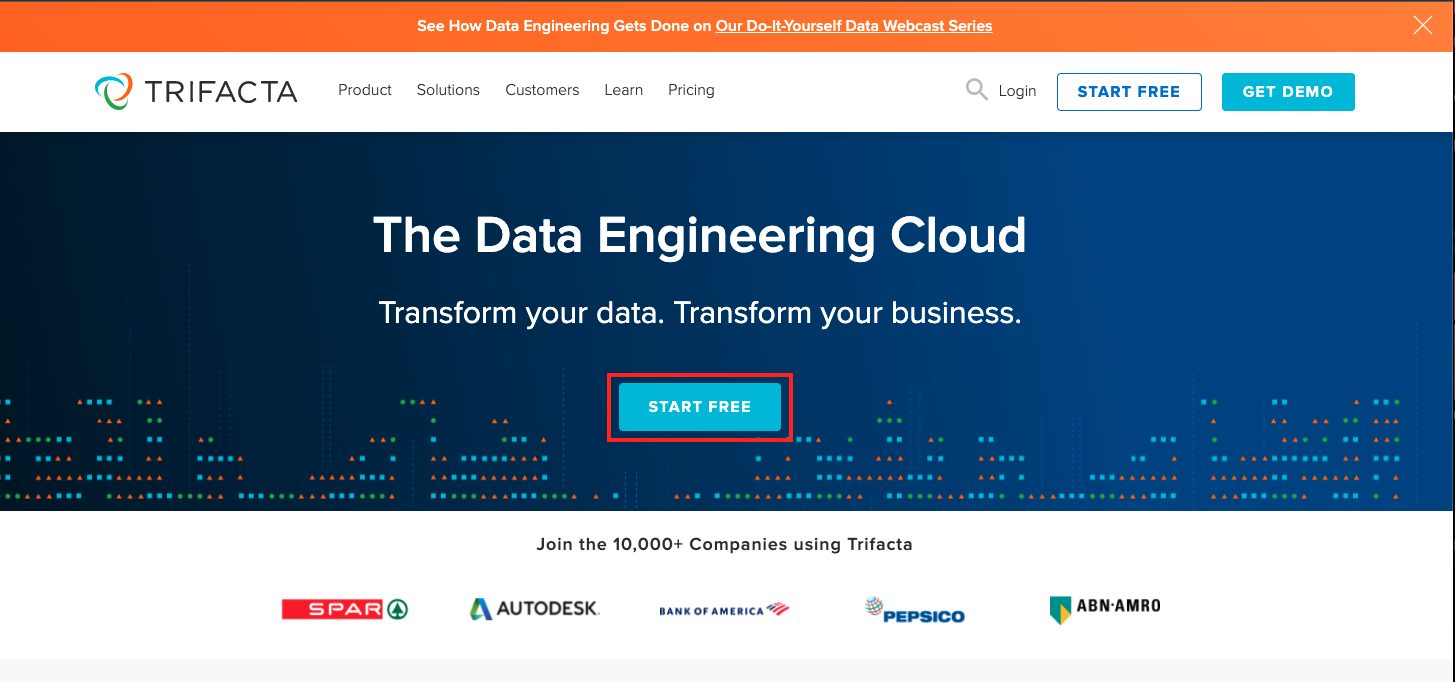Image resolution: width=1455 pixels, height=682 pixels.
Task: Open the search magnifier icon
Action: 976,89
